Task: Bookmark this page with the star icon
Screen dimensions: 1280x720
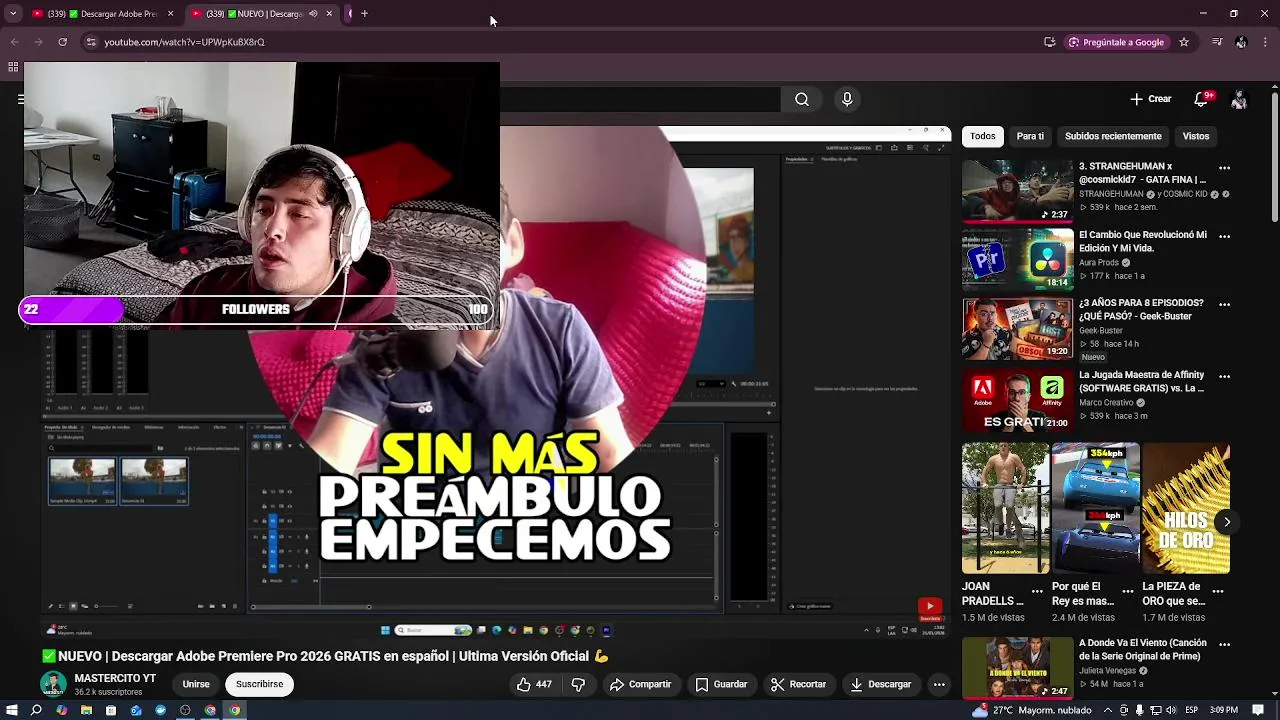Action: 1184,42
